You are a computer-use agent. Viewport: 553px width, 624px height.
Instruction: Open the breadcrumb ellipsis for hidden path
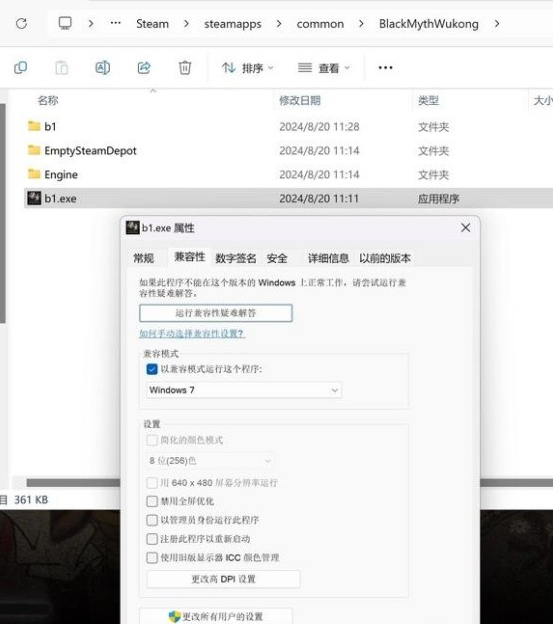(x=116, y=23)
